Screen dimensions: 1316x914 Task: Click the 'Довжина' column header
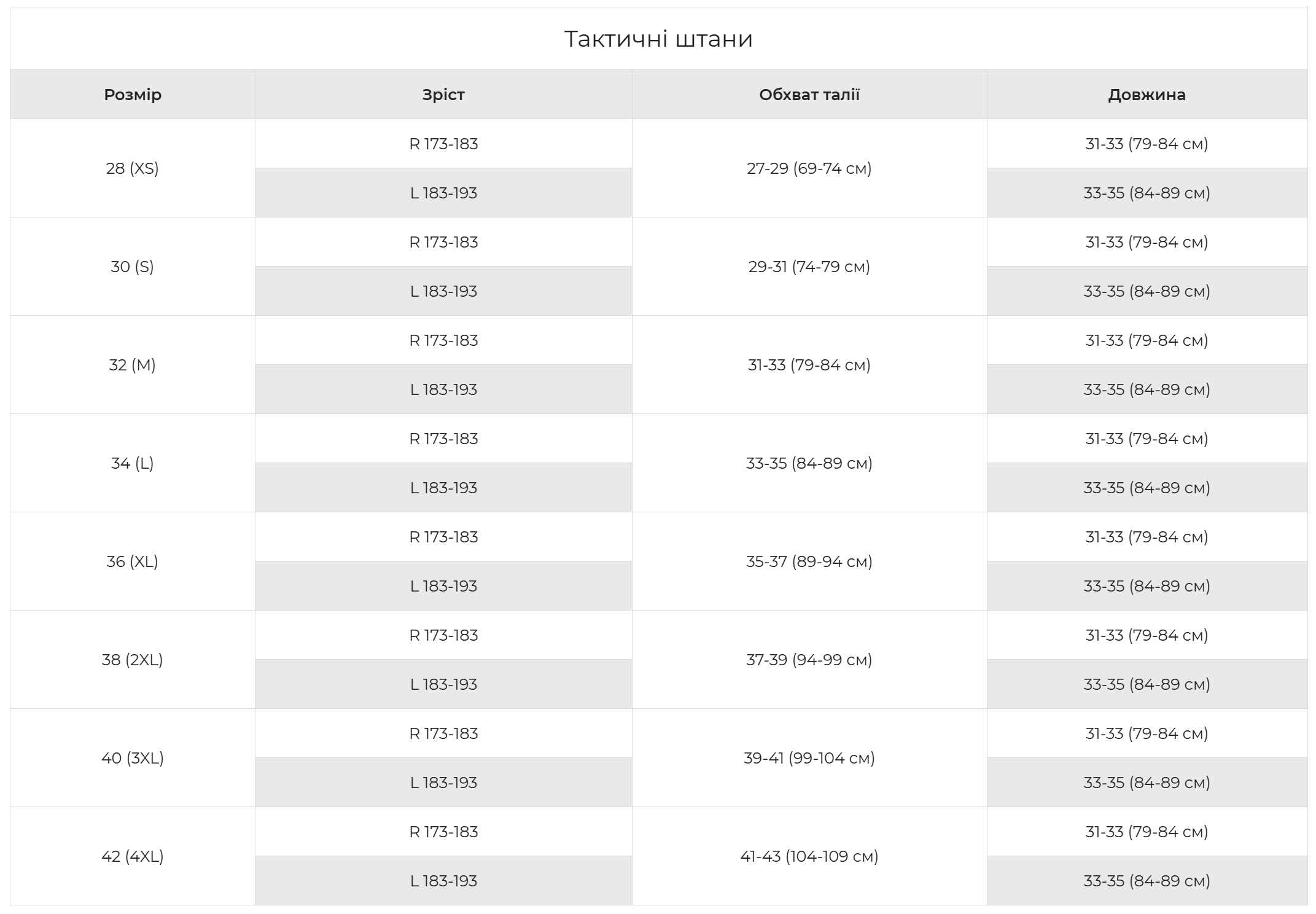point(1147,95)
